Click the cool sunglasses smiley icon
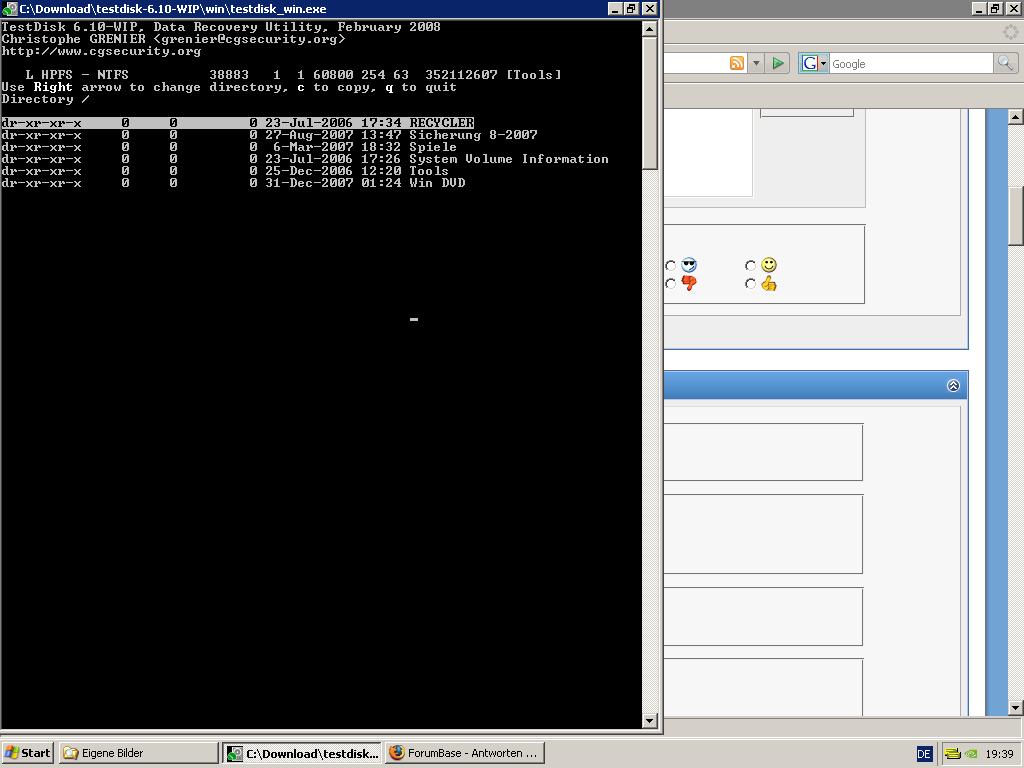The width and height of the screenshot is (1024, 768). pyautogui.click(x=688, y=264)
